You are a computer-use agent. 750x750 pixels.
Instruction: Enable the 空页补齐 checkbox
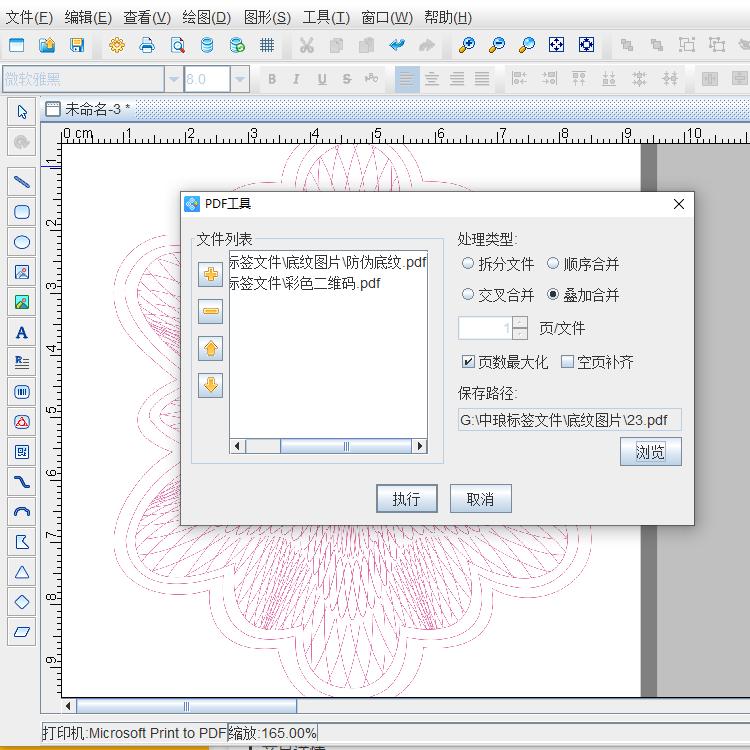pos(567,362)
